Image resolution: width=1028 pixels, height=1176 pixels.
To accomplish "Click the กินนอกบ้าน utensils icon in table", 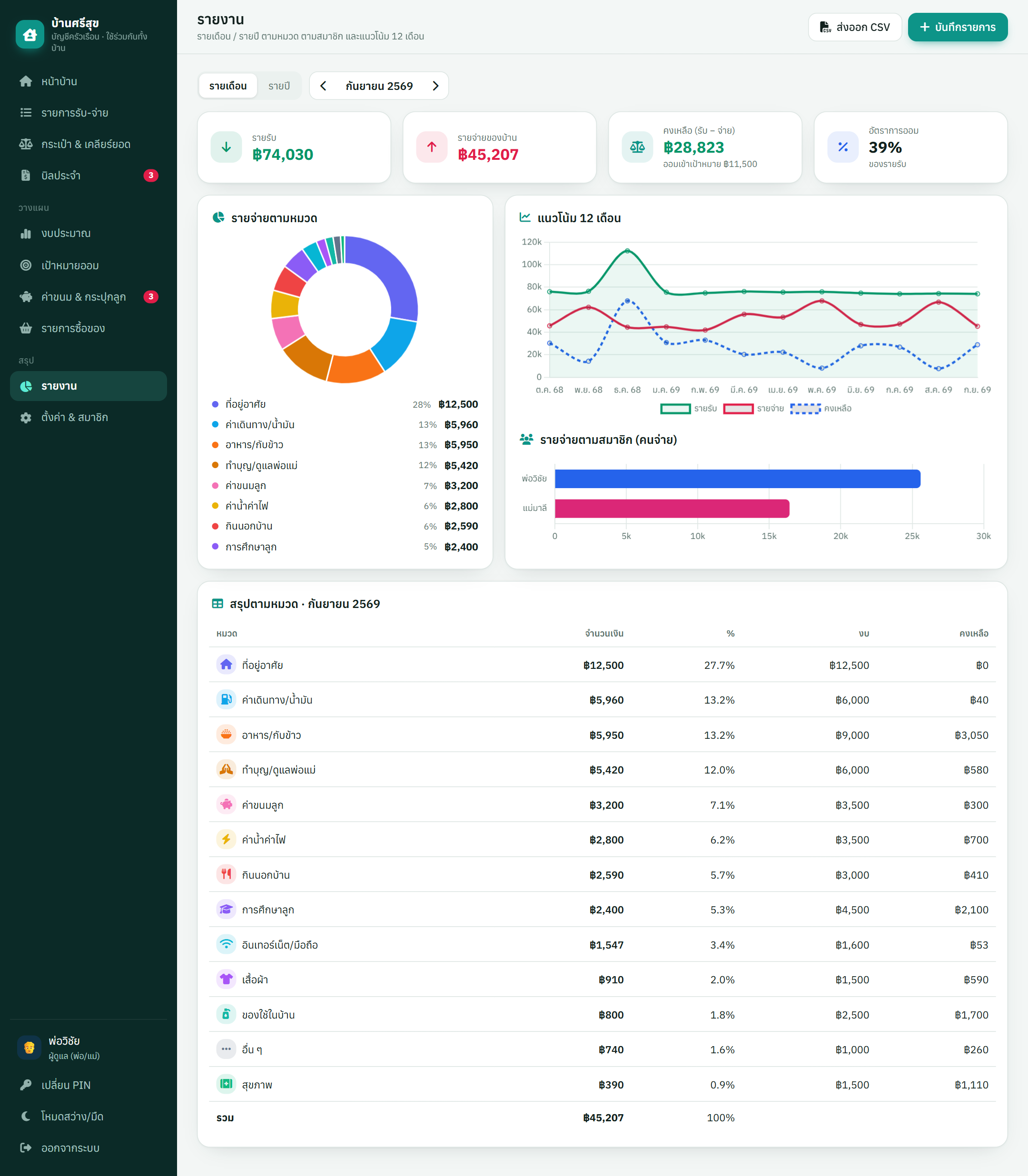I will (226, 874).
